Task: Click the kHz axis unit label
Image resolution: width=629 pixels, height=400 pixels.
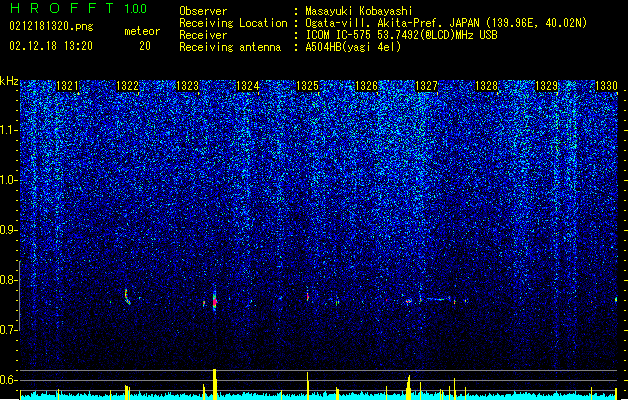Action: (9, 81)
